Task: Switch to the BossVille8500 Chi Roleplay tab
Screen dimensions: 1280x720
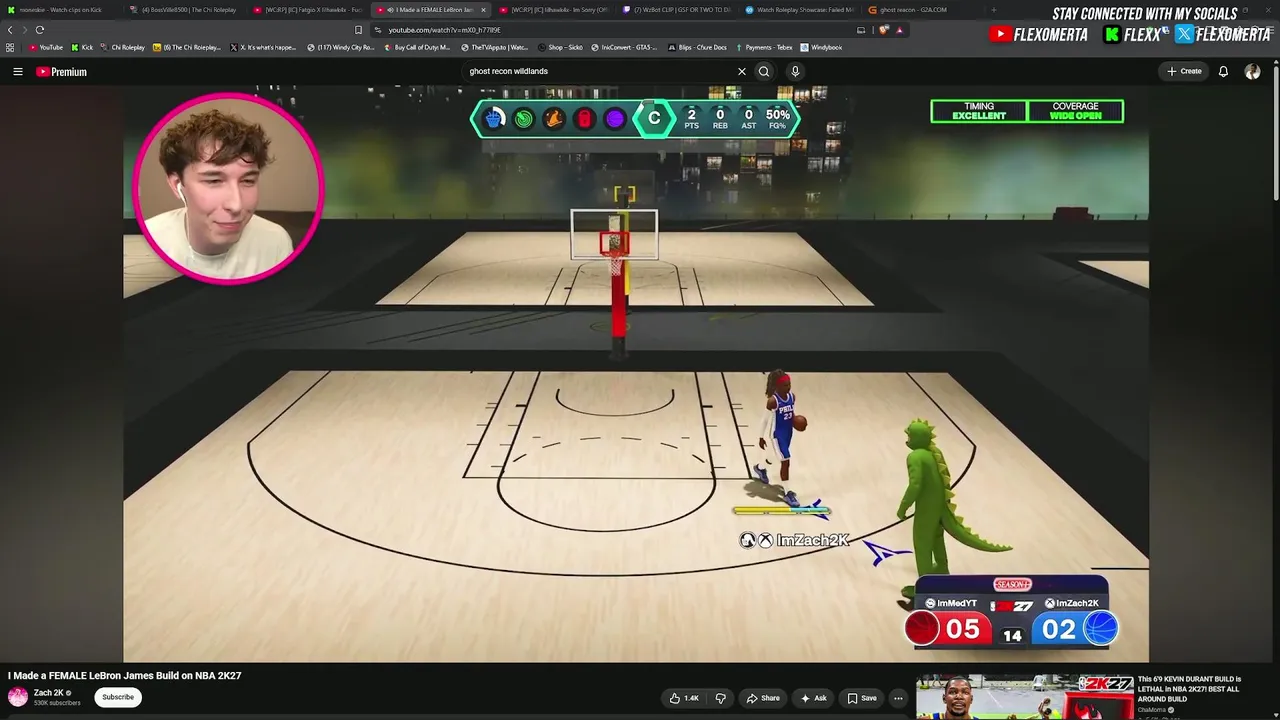Action: point(187,10)
